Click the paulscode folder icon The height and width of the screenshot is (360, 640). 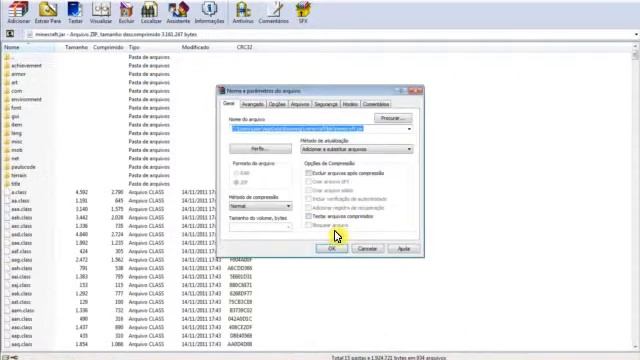coord(7,167)
